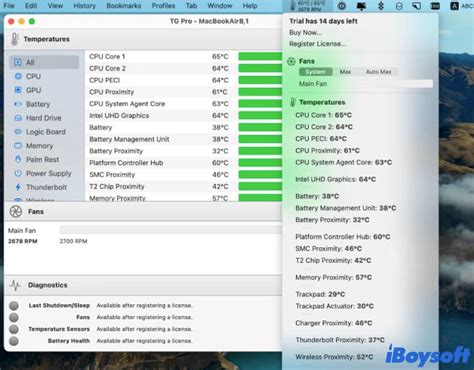
Task: Select Intel UHD Graphics row
Action: (x=183, y=116)
